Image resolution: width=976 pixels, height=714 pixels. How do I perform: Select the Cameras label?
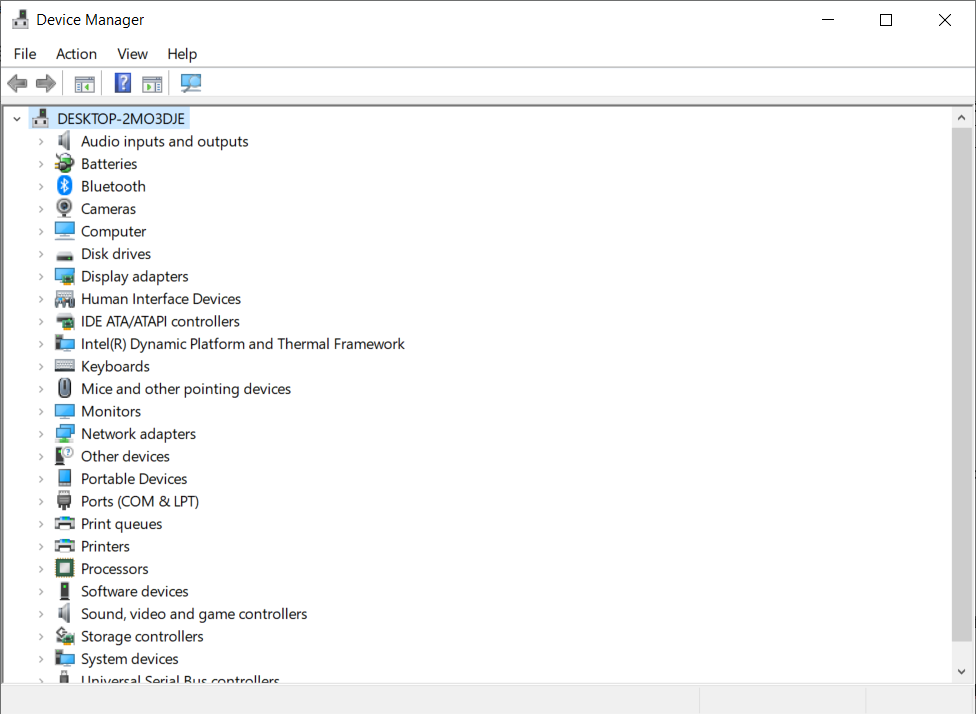tap(108, 209)
